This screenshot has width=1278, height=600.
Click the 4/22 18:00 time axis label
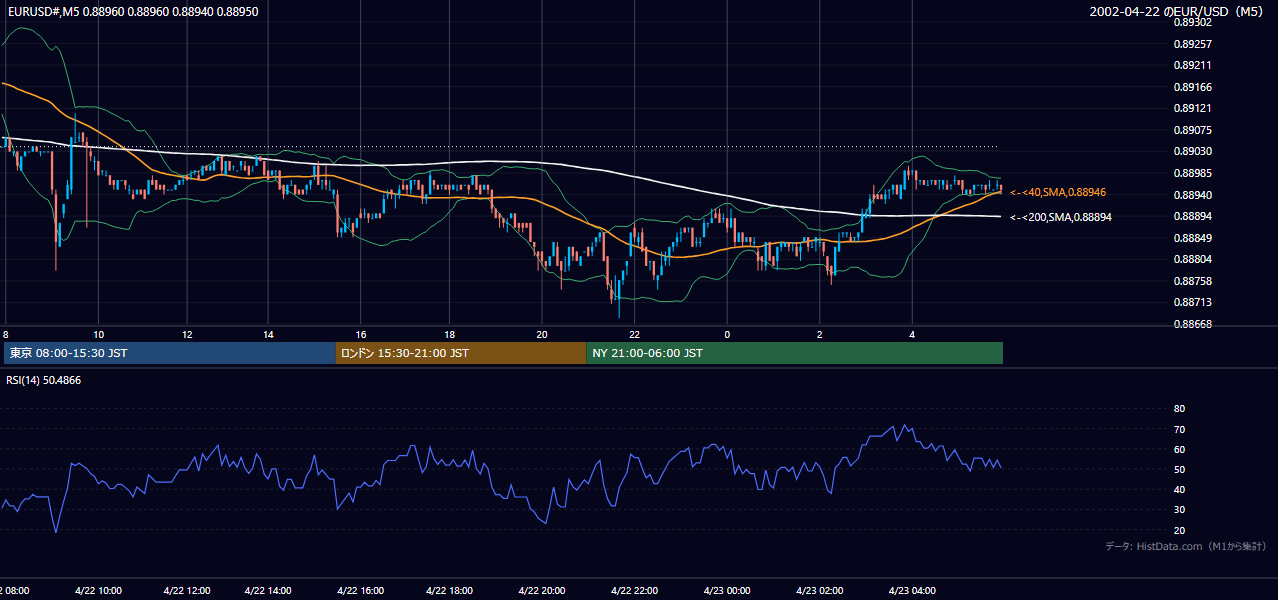pyautogui.click(x=449, y=591)
